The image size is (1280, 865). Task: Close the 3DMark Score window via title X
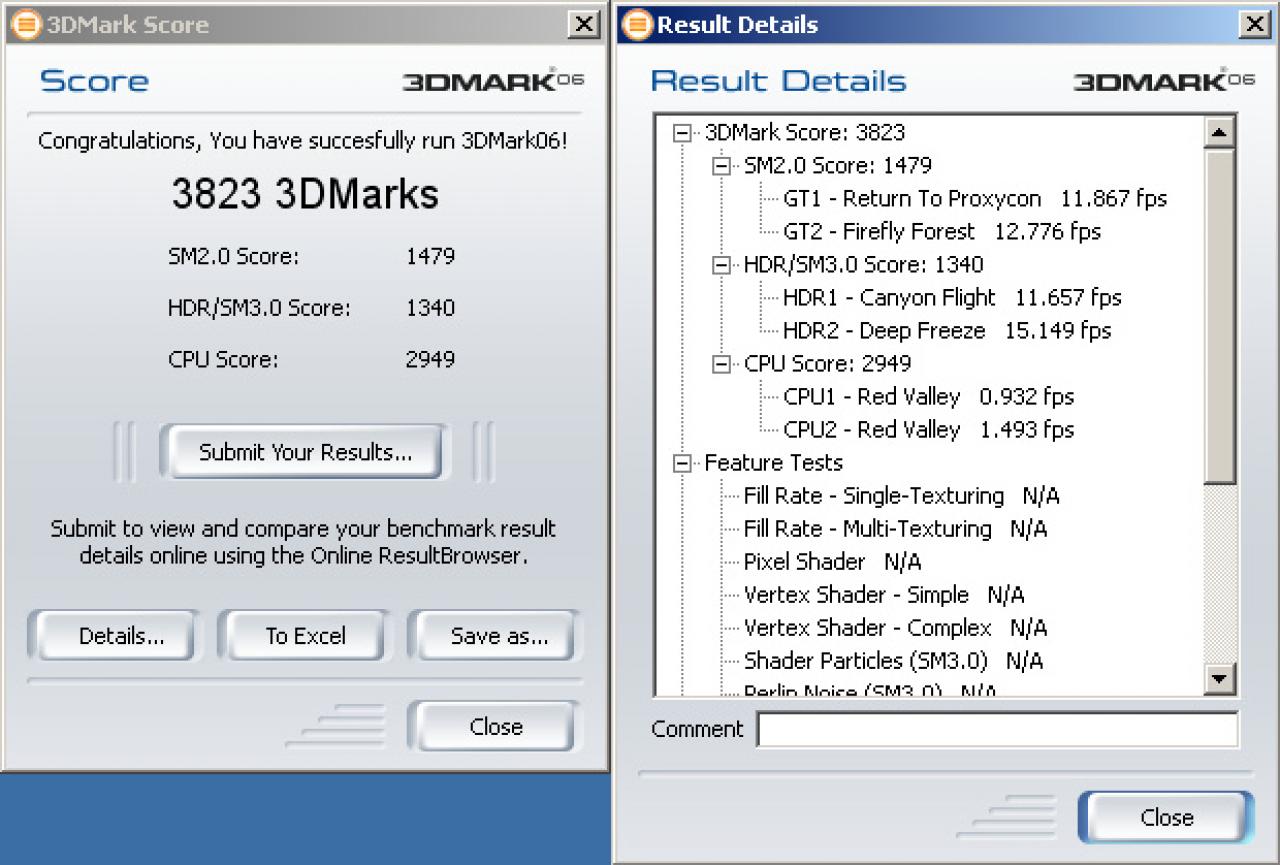pyautogui.click(x=584, y=25)
